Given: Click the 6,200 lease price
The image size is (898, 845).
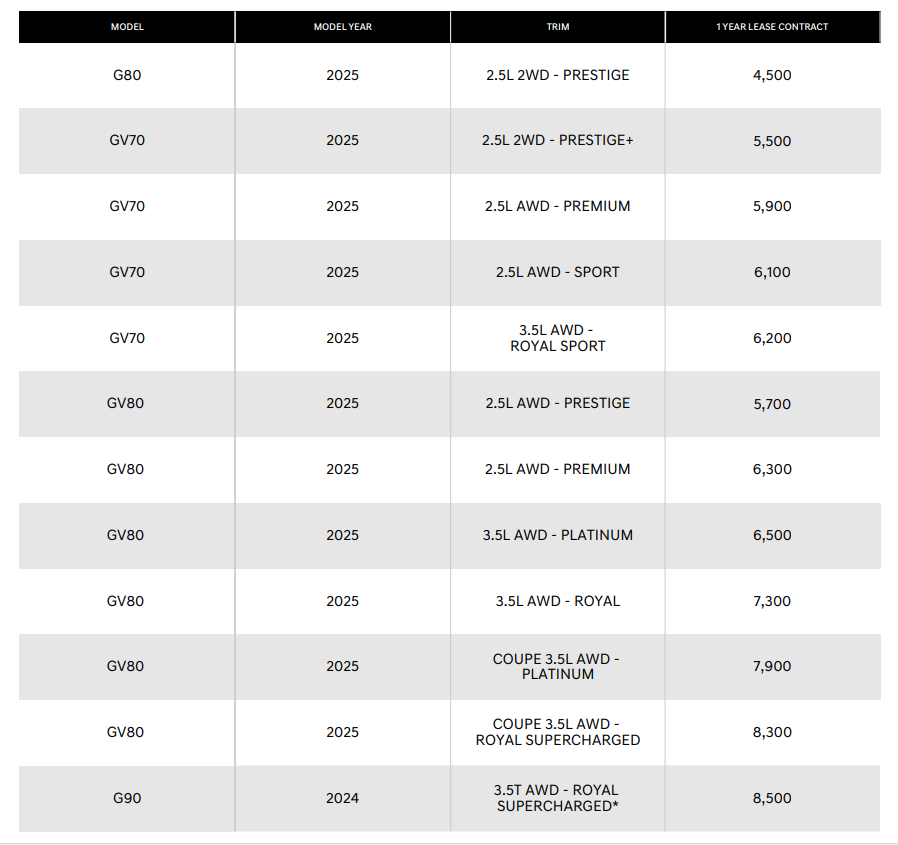Looking at the screenshot, I should point(772,338).
